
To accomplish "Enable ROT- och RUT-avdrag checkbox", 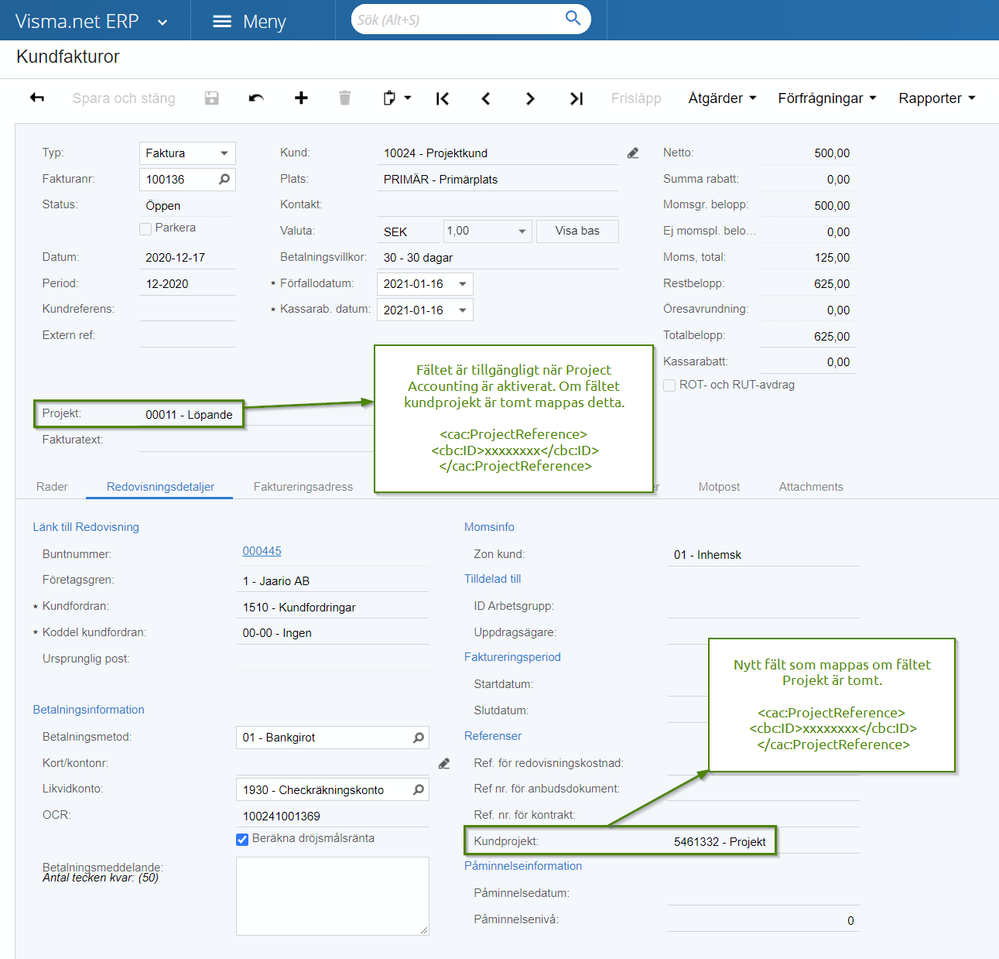I will [x=669, y=385].
